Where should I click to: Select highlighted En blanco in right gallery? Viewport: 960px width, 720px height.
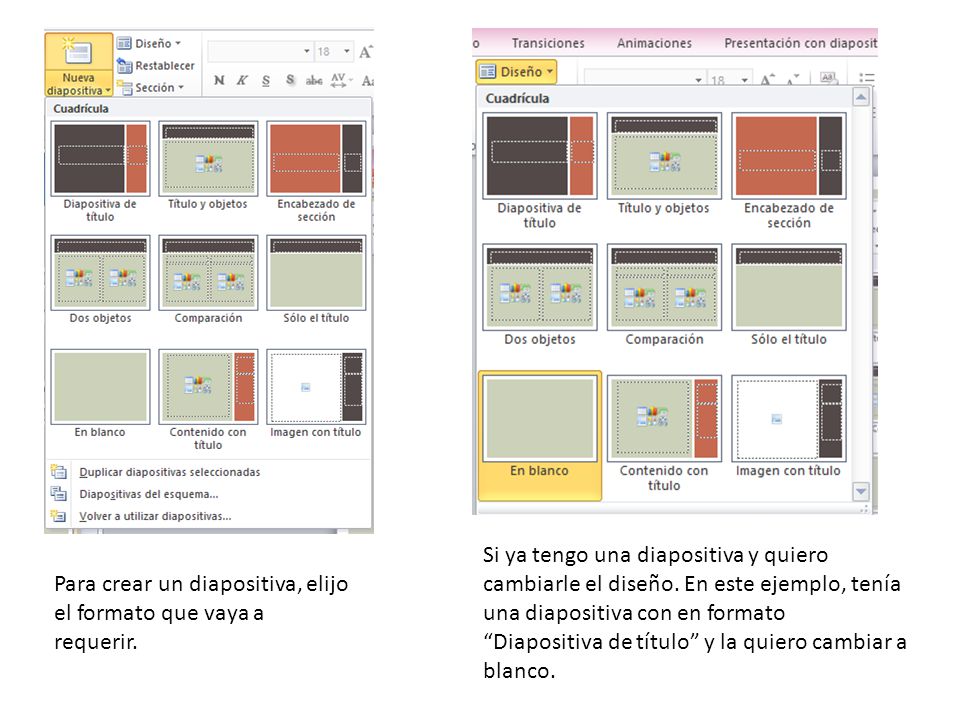point(540,435)
